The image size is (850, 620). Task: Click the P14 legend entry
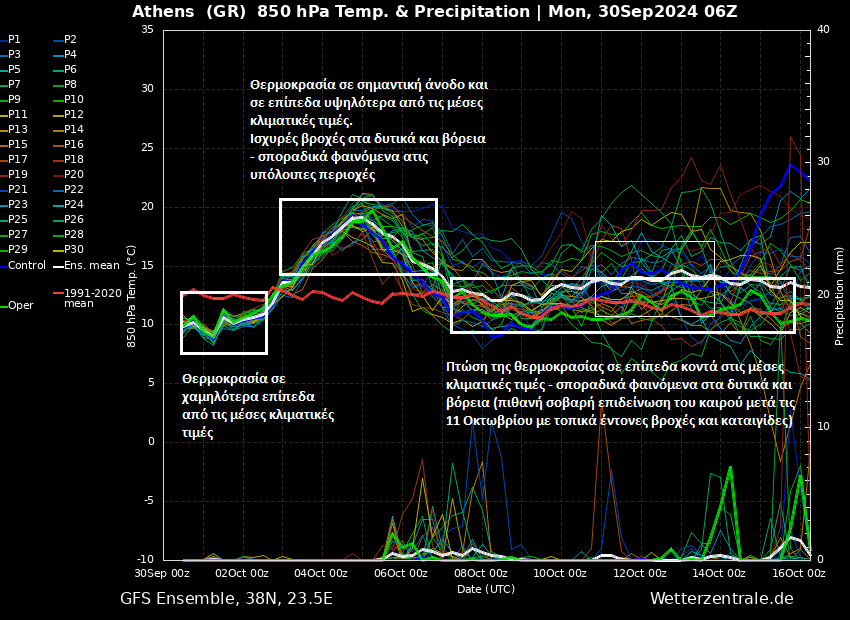74,130
